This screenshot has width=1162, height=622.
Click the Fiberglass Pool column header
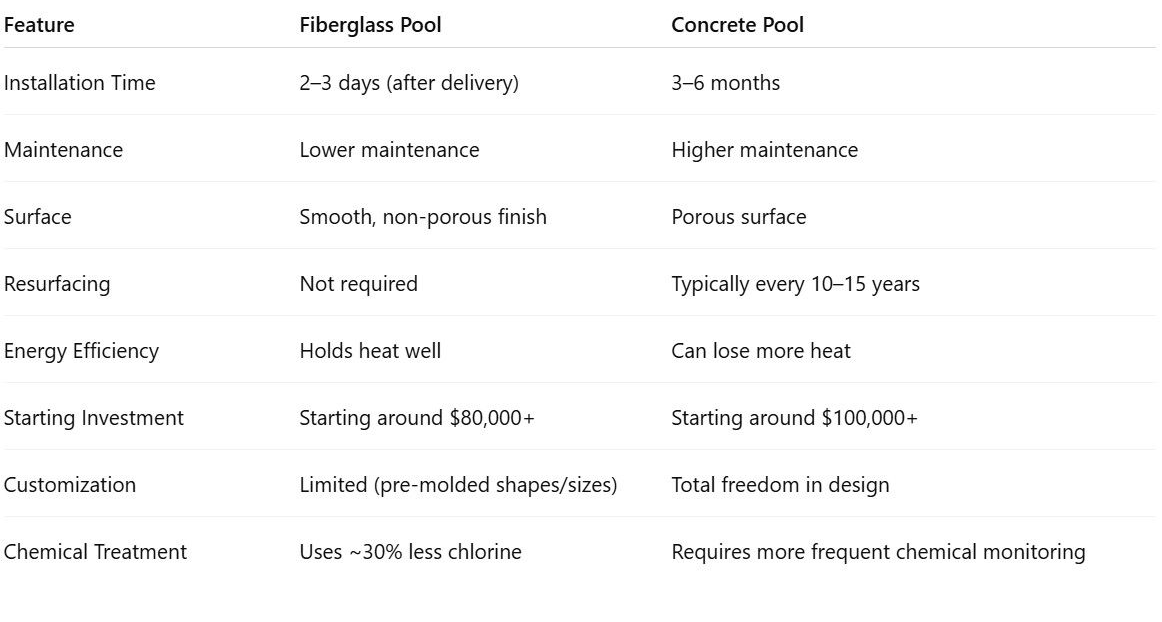pos(370,25)
